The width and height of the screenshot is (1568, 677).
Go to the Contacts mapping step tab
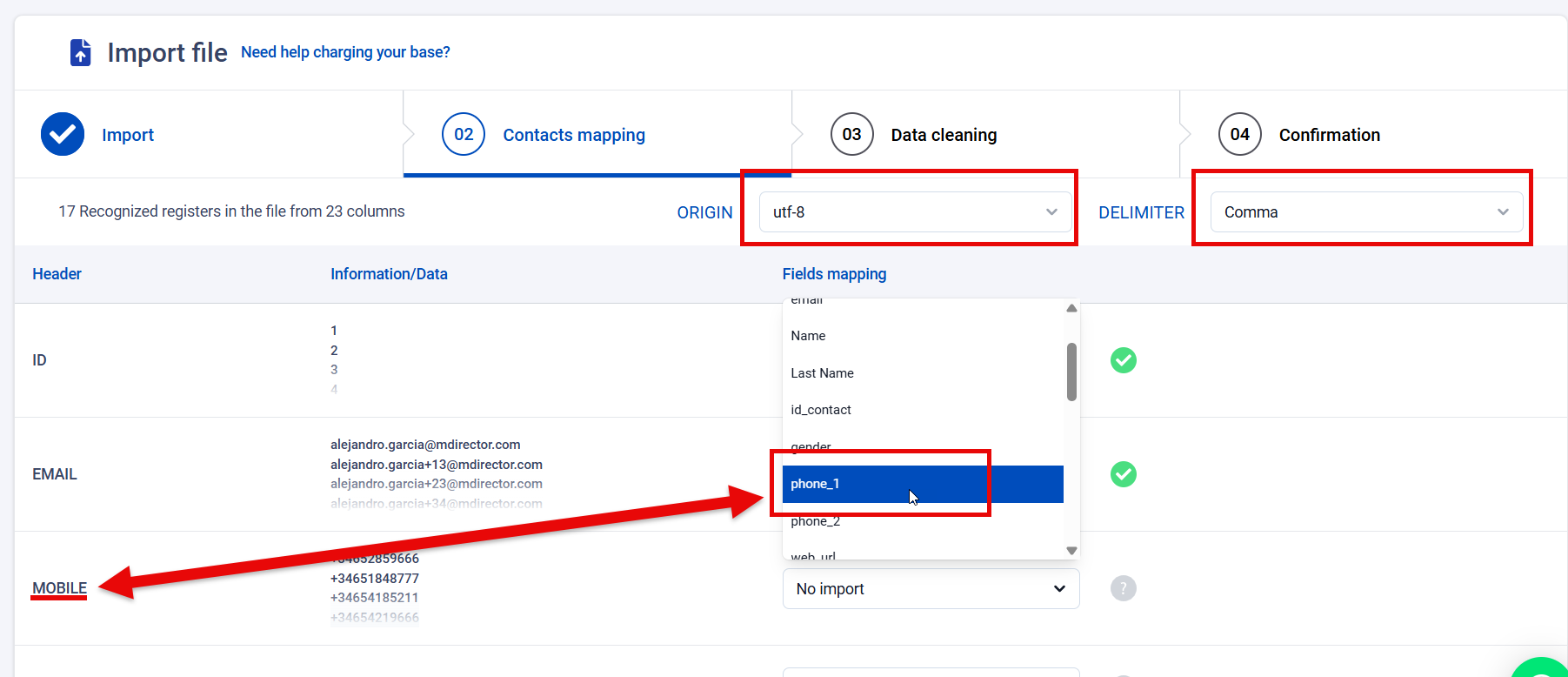[x=574, y=135]
